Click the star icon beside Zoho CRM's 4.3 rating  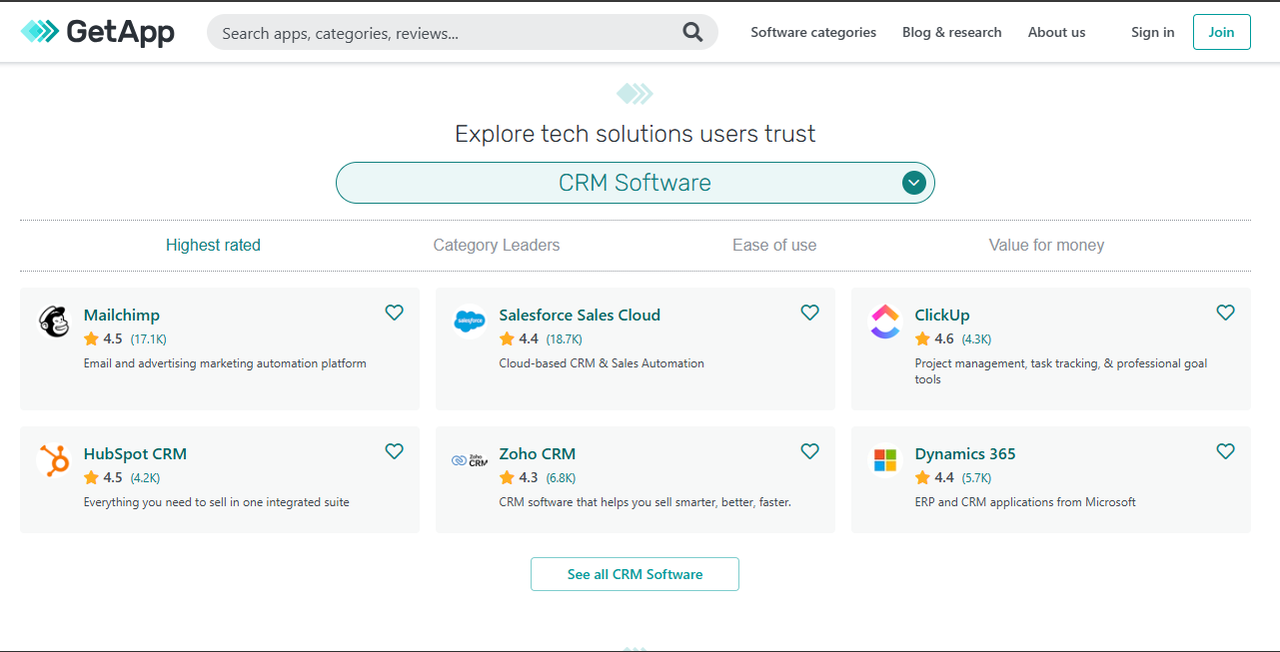(x=507, y=478)
